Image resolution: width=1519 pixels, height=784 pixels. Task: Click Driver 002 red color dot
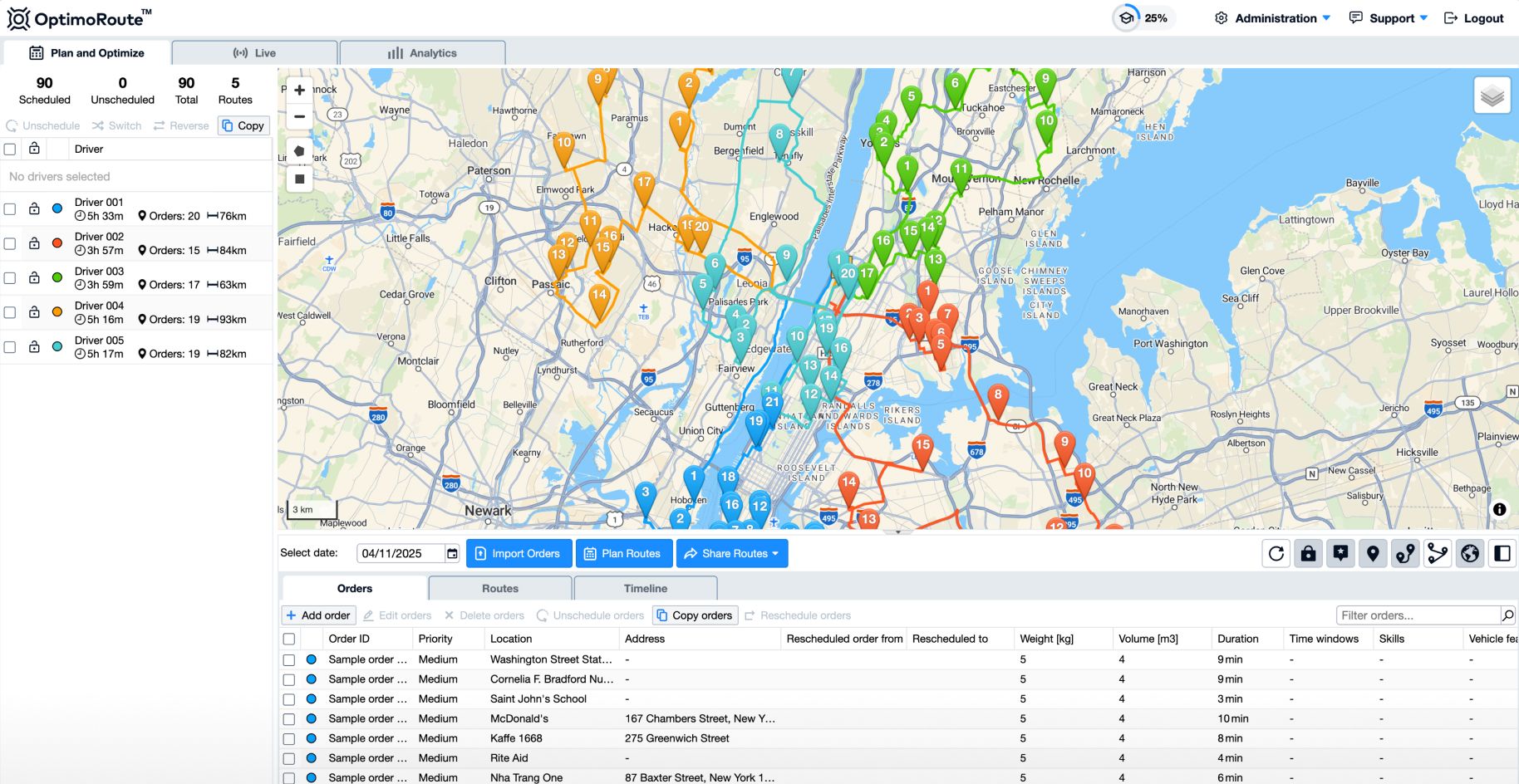pyautogui.click(x=57, y=243)
